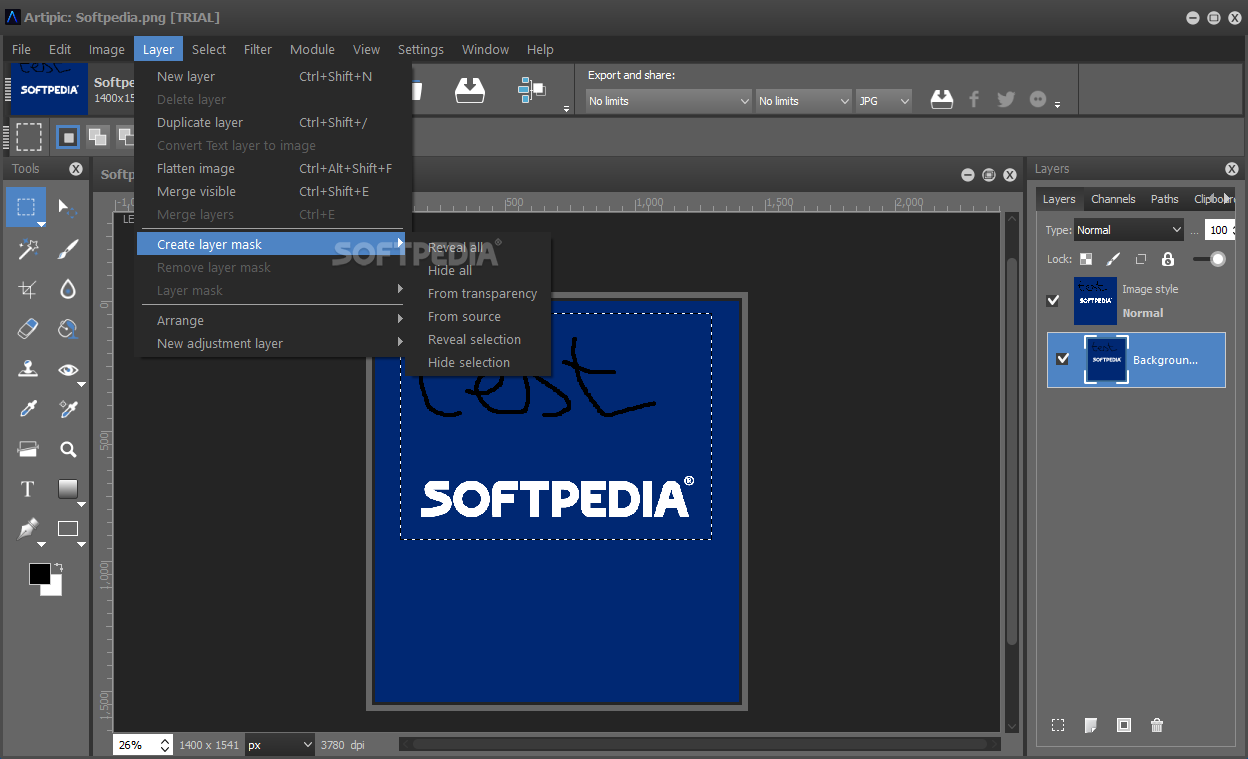Click new selection mode icon
Viewport: 1248px width, 759px height.
(68, 137)
